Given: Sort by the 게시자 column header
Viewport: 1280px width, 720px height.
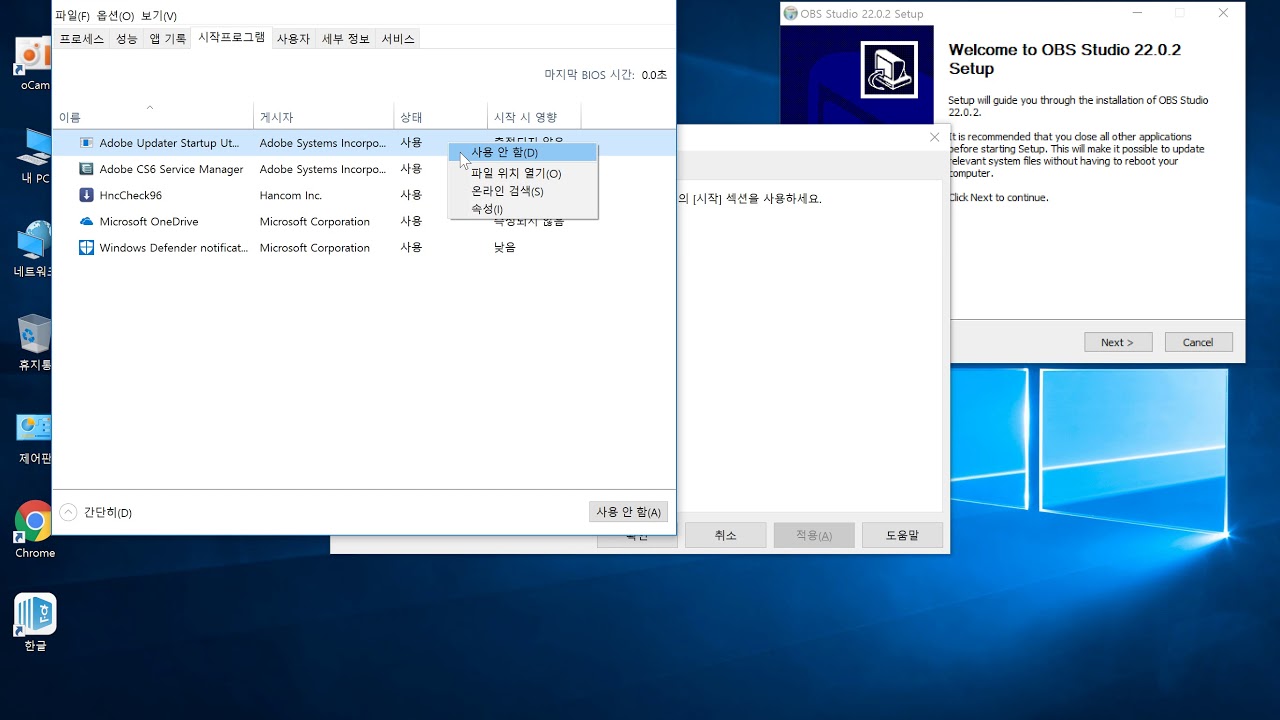Looking at the screenshot, I should pos(324,117).
